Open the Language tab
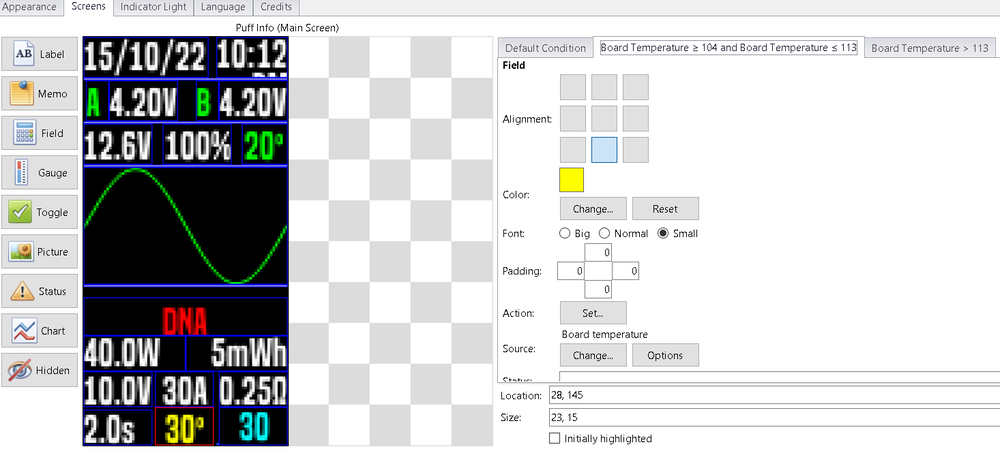The height and width of the screenshot is (449, 1000). pos(223,7)
